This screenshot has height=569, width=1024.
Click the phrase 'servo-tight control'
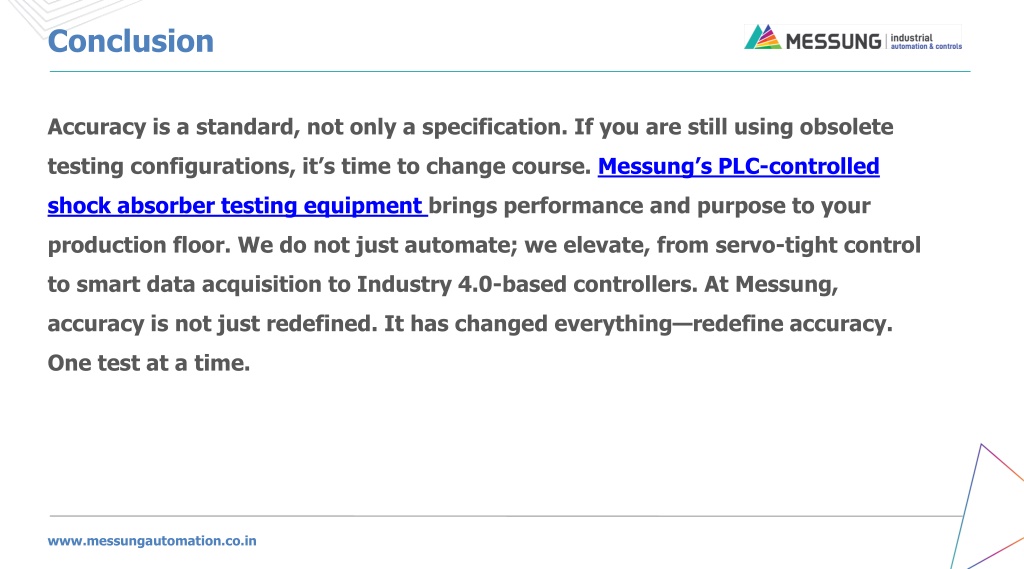tap(818, 245)
